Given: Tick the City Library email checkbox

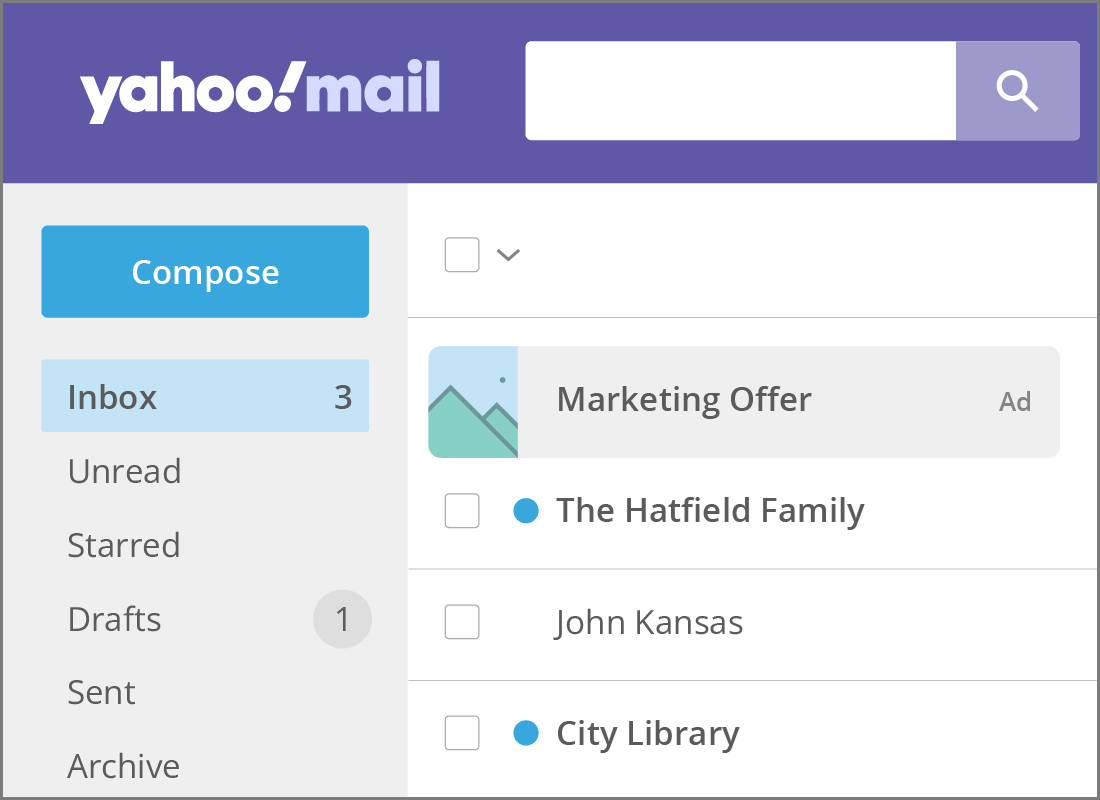Looking at the screenshot, I should click(x=462, y=734).
